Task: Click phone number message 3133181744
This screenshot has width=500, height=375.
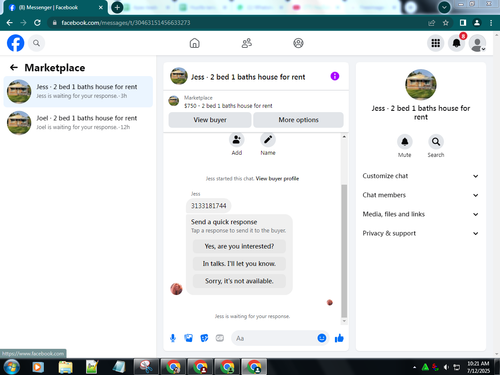Action: point(209,206)
